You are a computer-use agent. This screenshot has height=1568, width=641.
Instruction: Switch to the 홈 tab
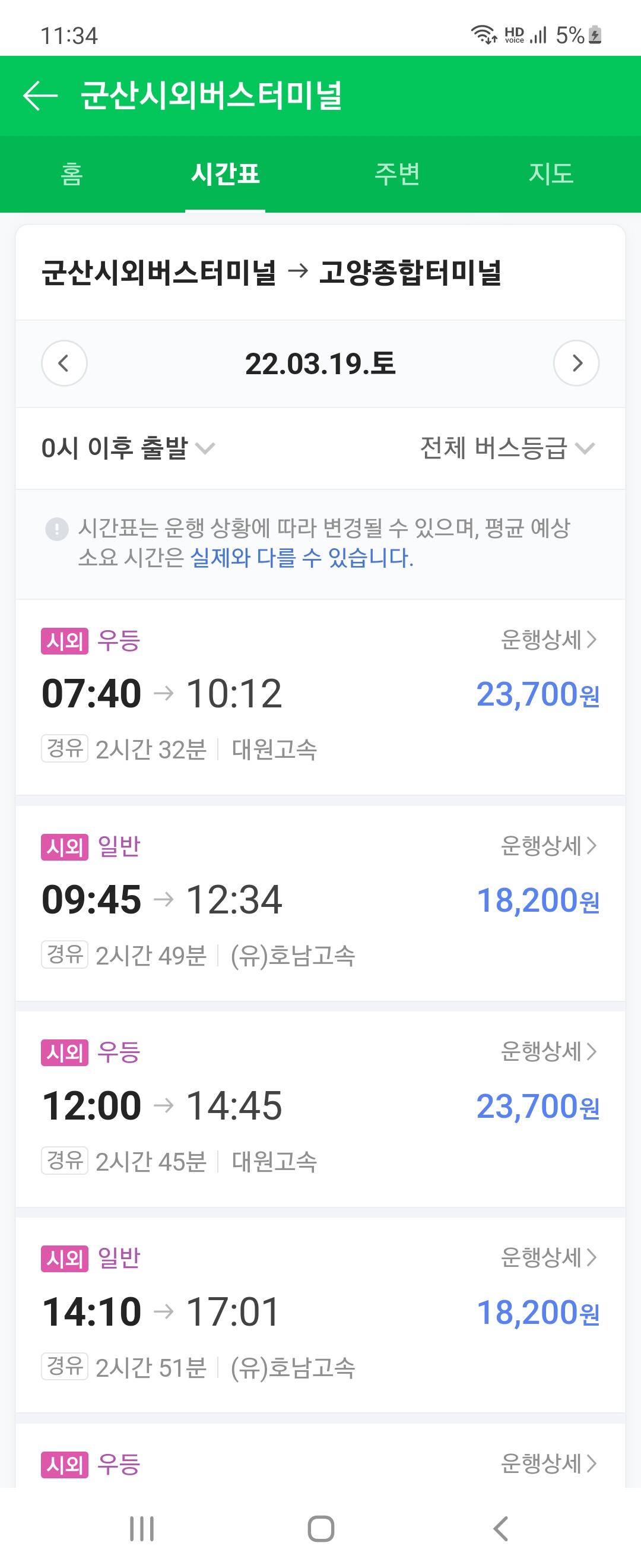[72, 174]
